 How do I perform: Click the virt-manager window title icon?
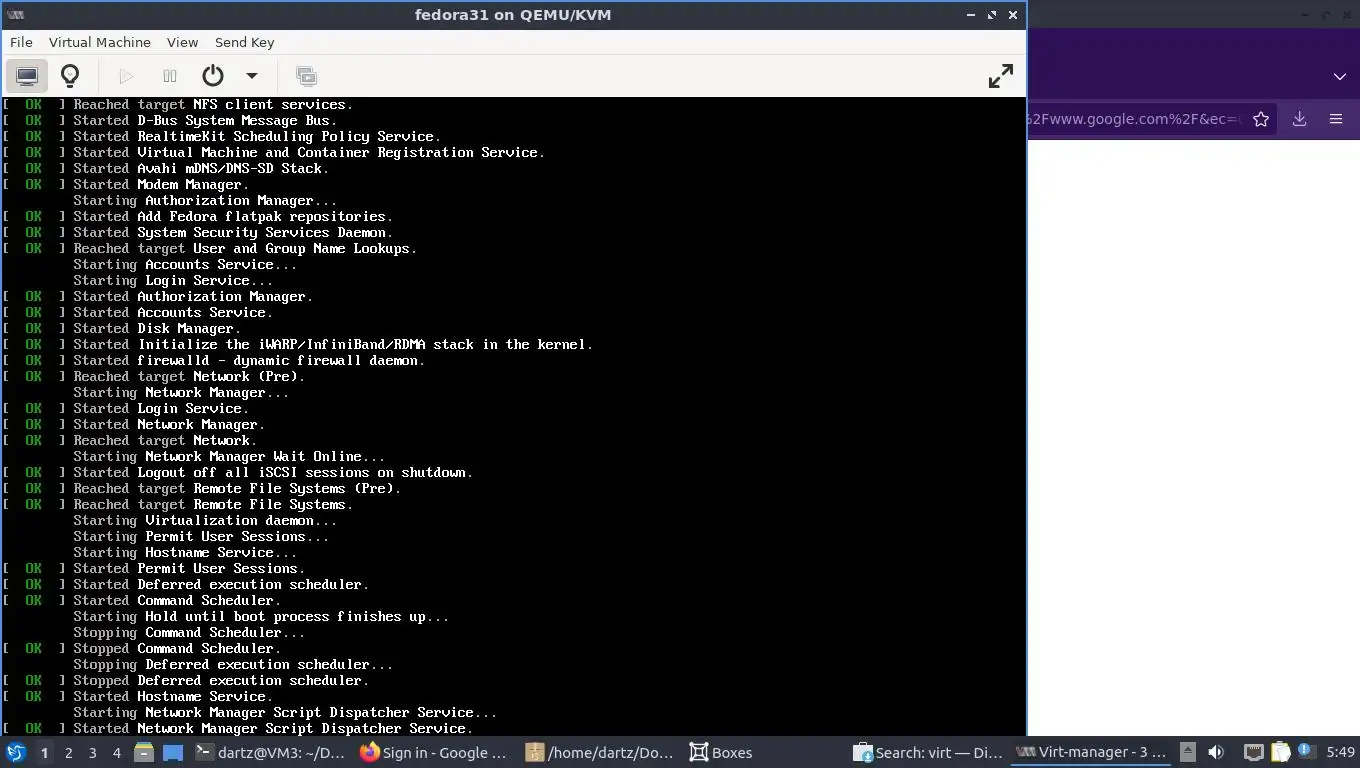pos(15,15)
